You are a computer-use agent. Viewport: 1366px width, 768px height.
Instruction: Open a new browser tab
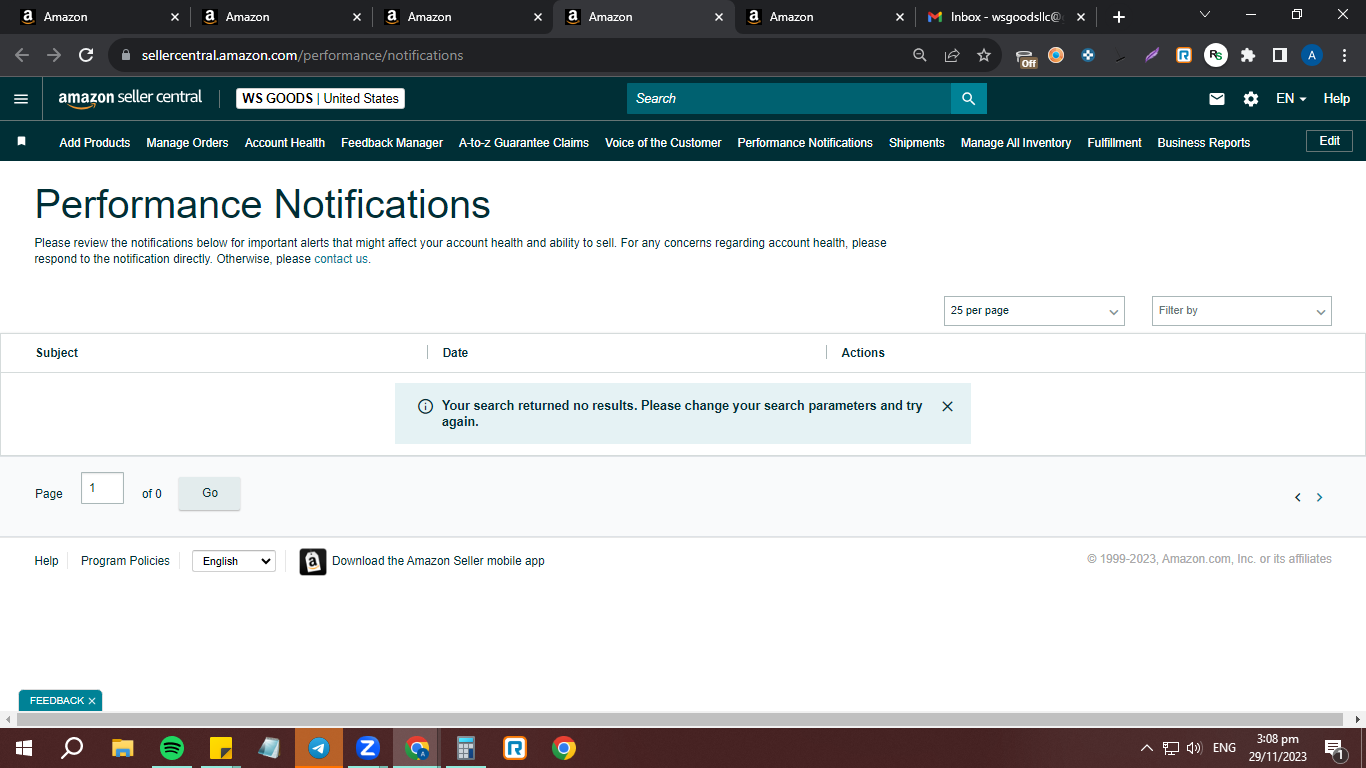1119,17
